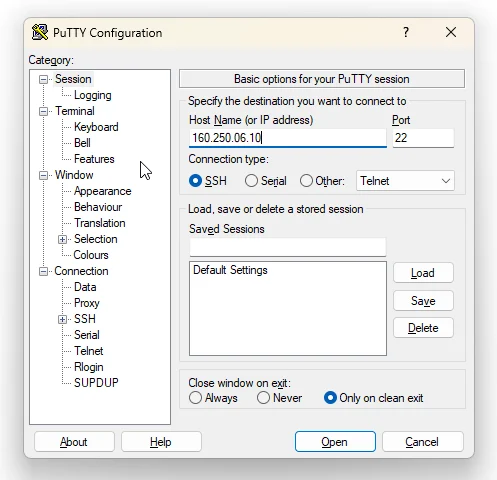Select Default Settings in saved sessions list
Viewport: 497px width, 480px height.
point(230,270)
